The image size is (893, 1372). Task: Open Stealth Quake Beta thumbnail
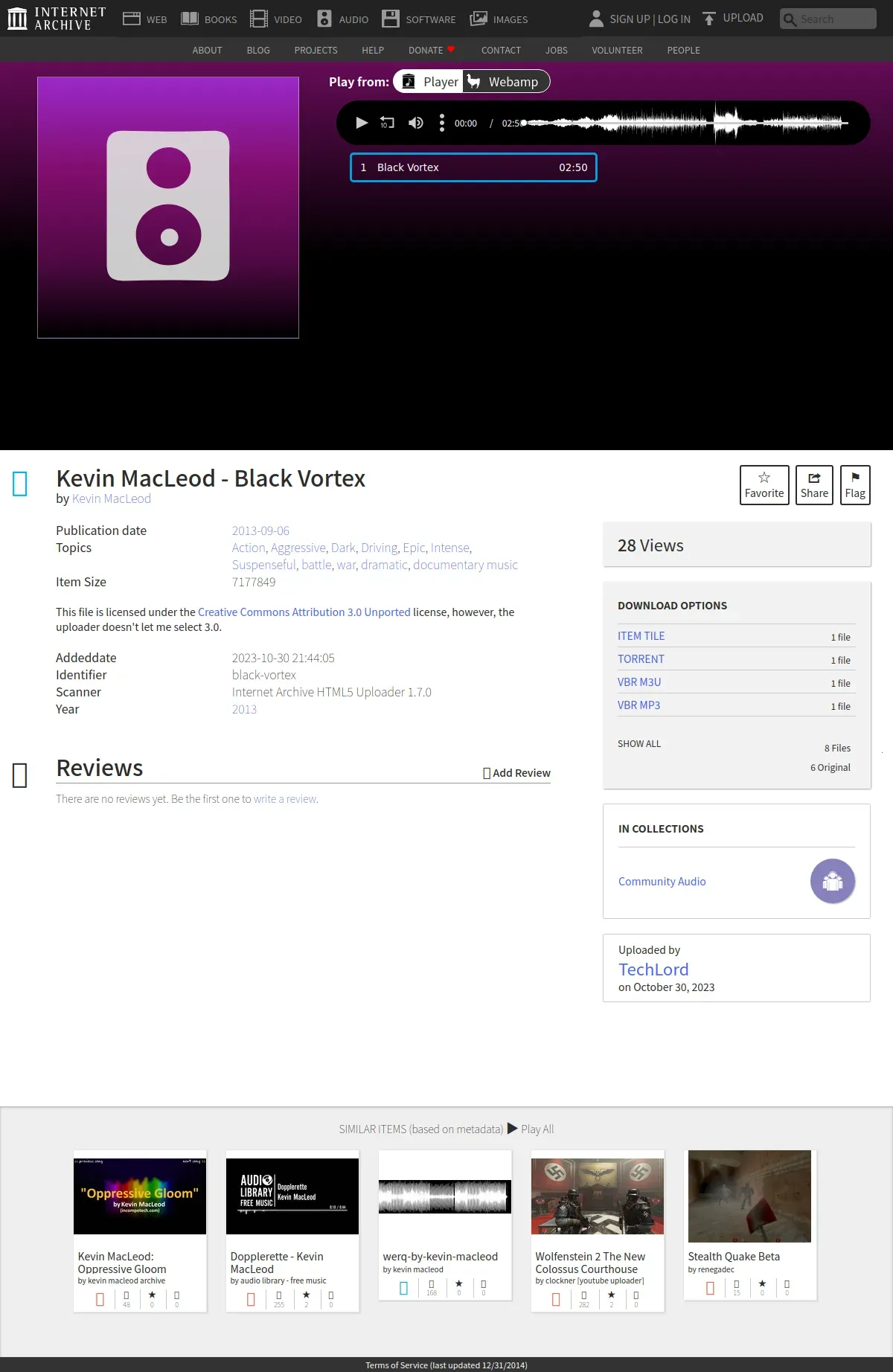click(x=749, y=1196)
